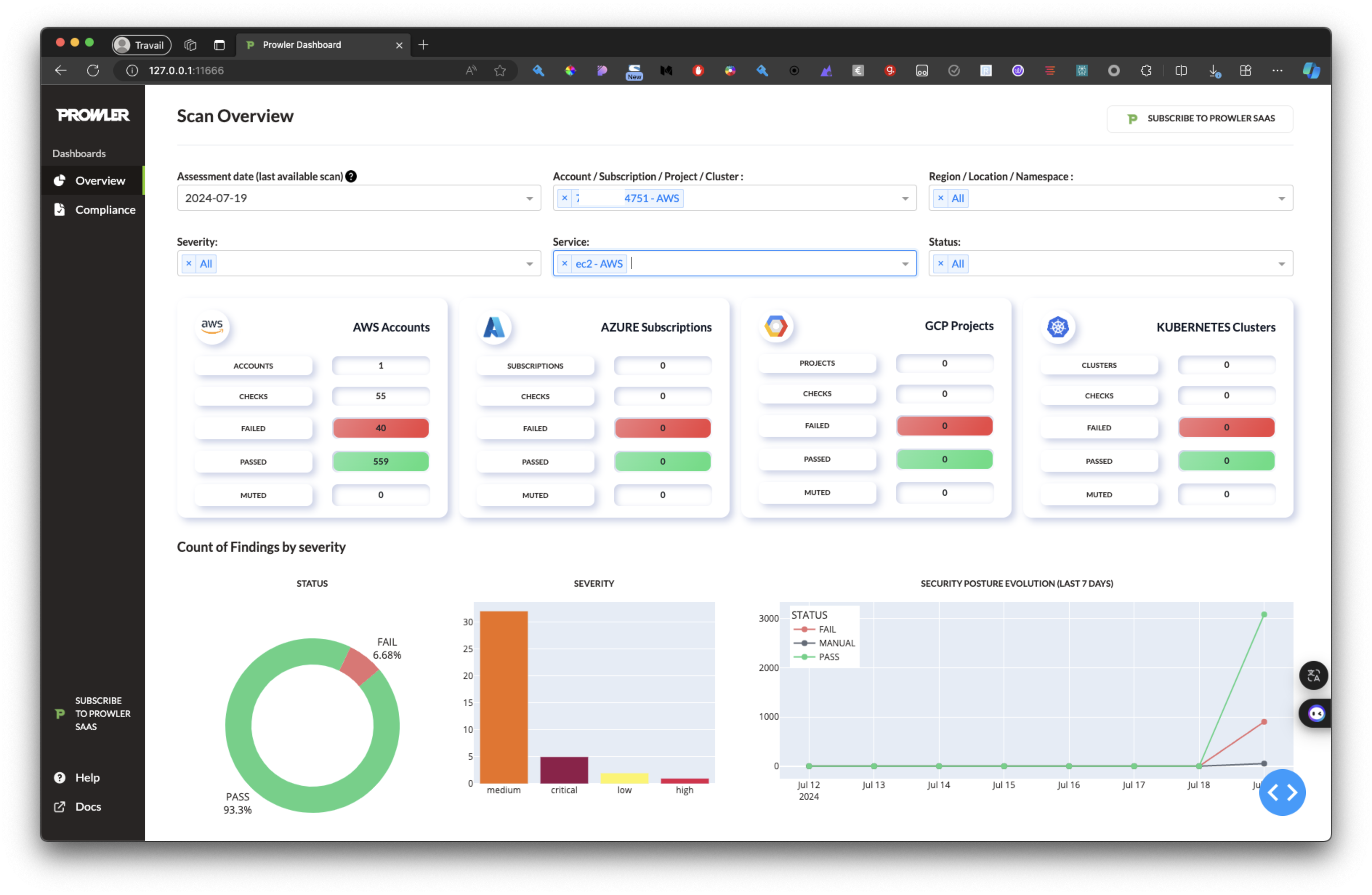The width and height of the screenshot is (1372, 895).
Task: Select the Overview dashboard item
Action: 100,181
